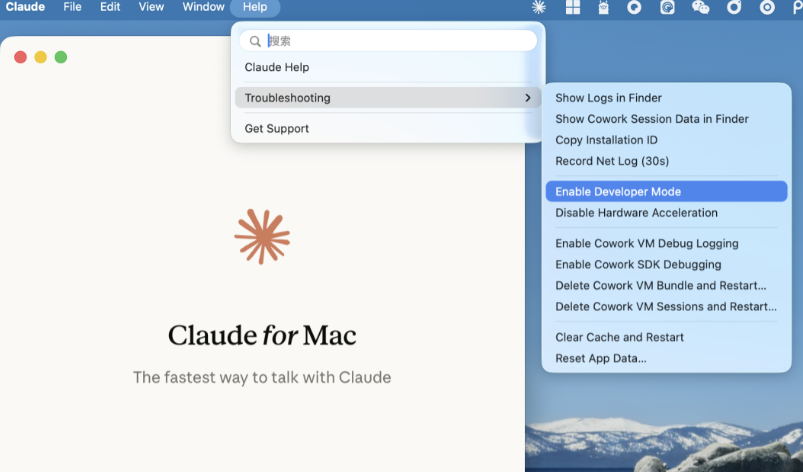
Task: Click the magnifier icon in Help search
Action: pos(255,41)
